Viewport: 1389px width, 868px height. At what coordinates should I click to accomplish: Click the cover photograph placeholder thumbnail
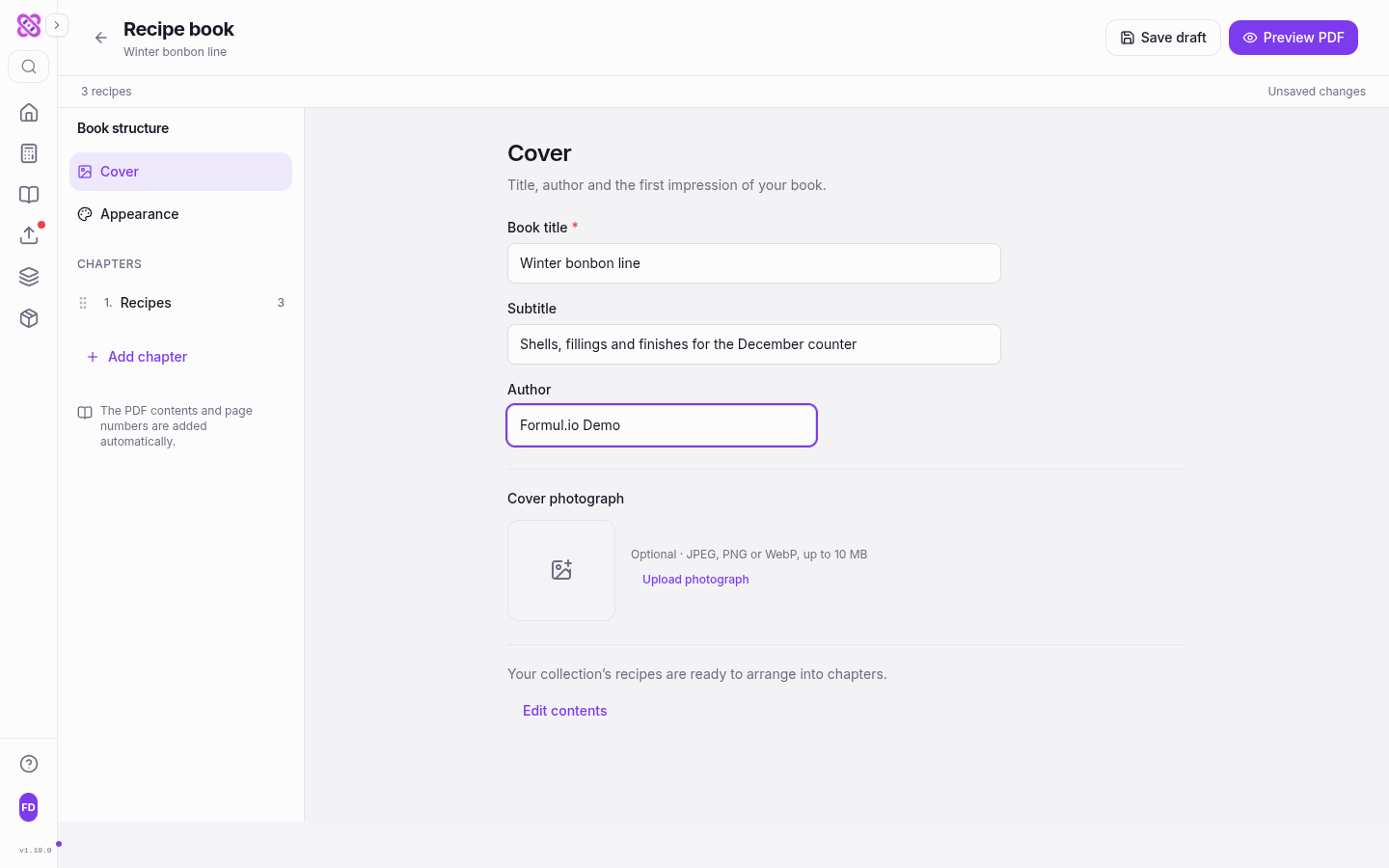561,570
